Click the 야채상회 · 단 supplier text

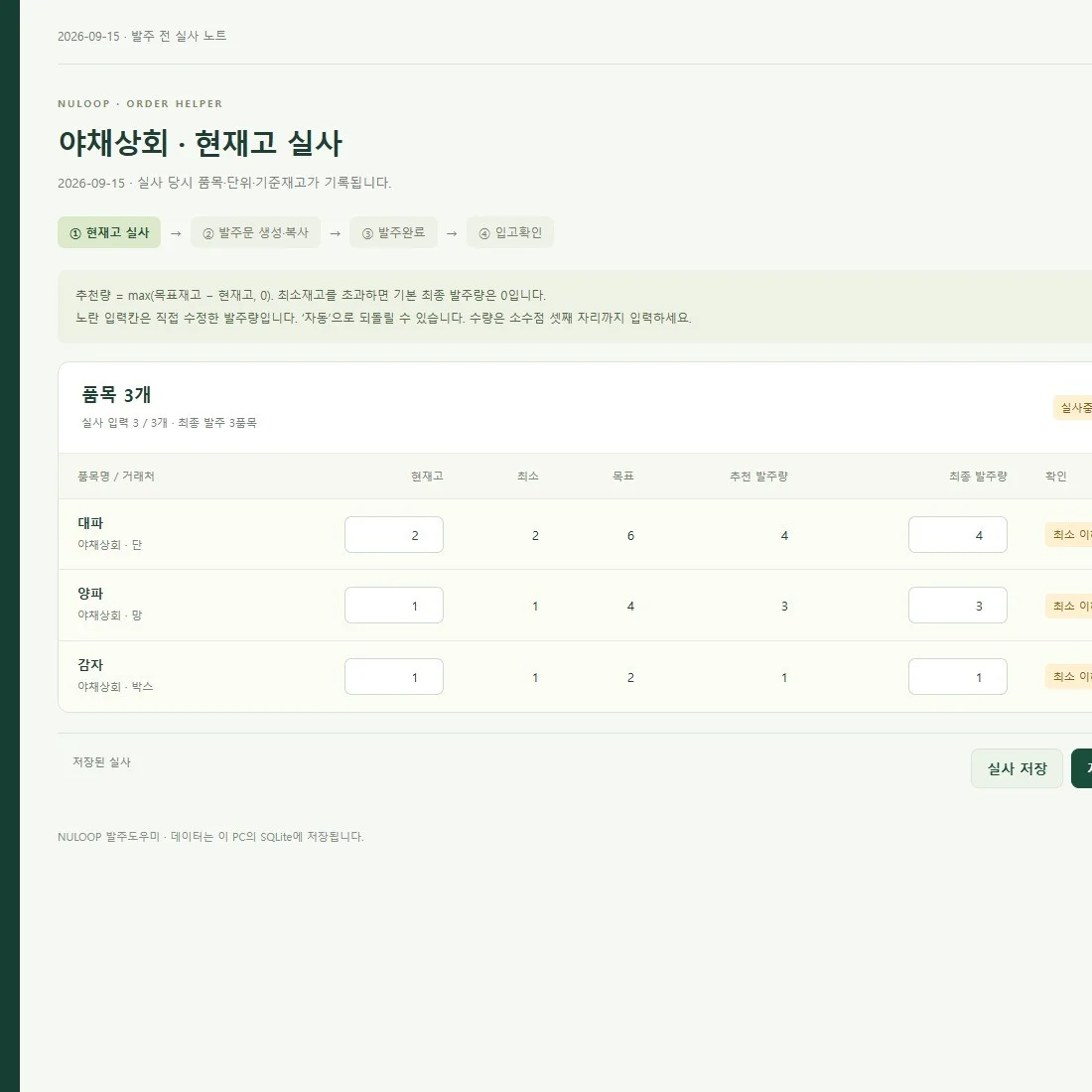tap(110, 545)
